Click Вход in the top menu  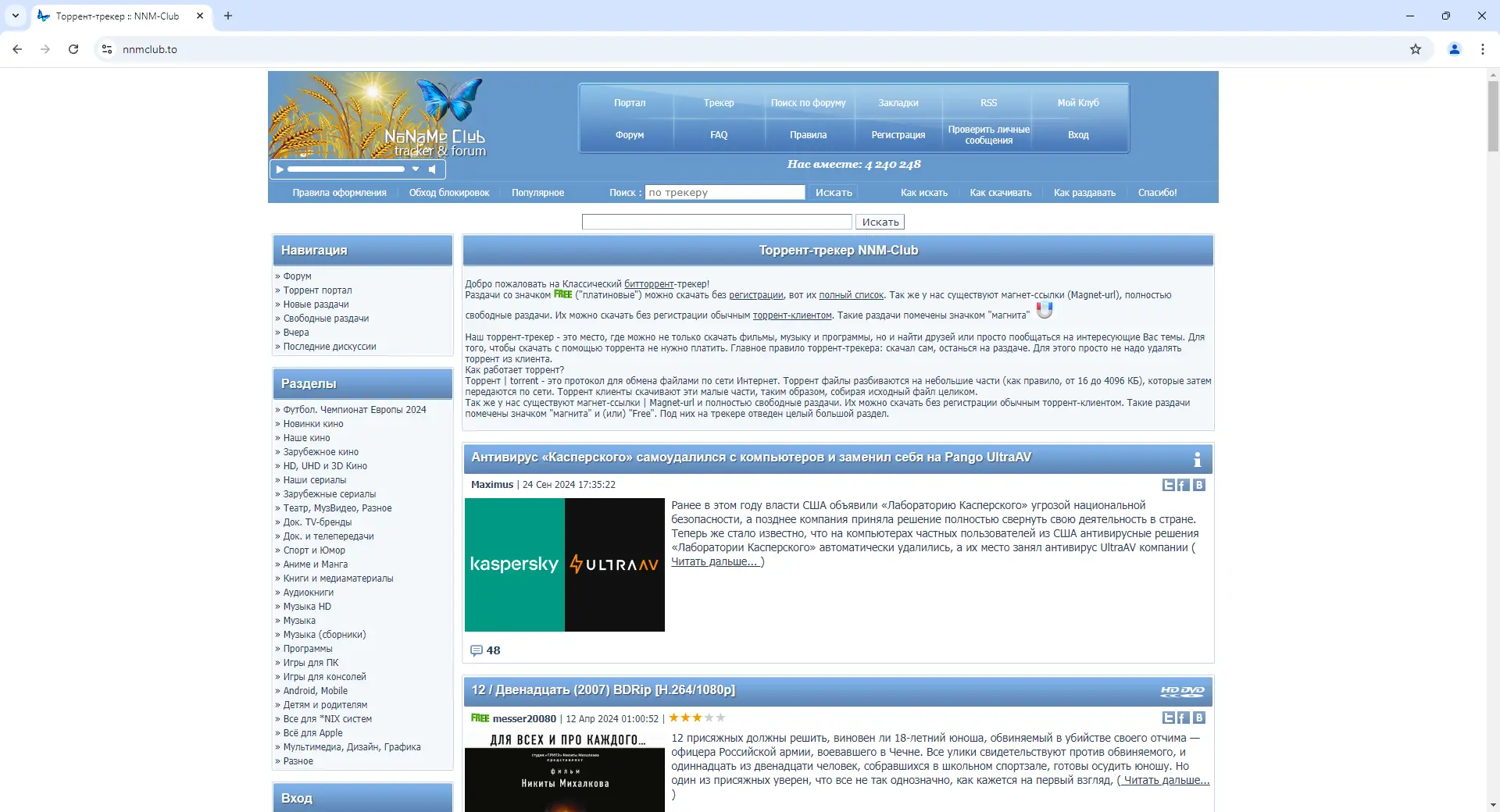[1078, 135]
